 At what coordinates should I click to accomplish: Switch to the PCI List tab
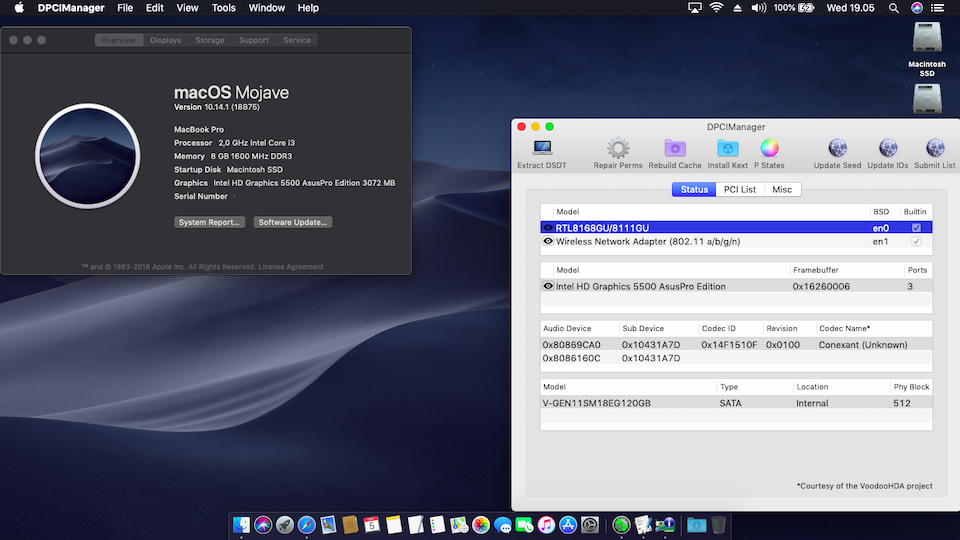[x=740, y=189]
